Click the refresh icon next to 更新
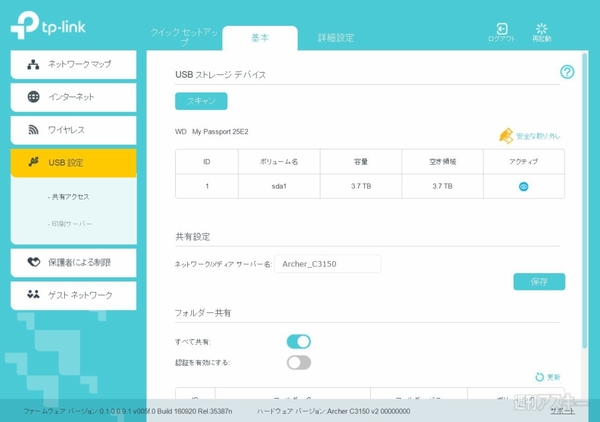The image size is (600, 422). 539,377
